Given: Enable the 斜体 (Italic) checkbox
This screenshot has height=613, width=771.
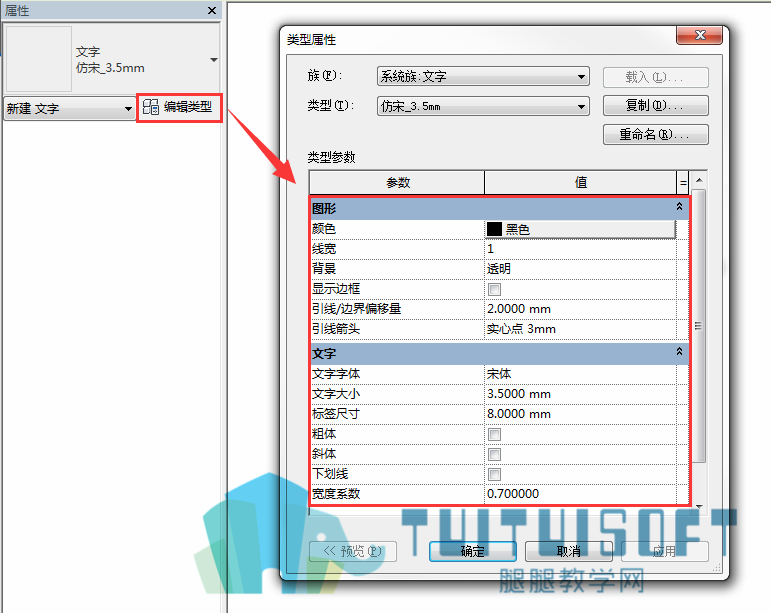Looking at the screenshot, I should click(x=494, y=454).
